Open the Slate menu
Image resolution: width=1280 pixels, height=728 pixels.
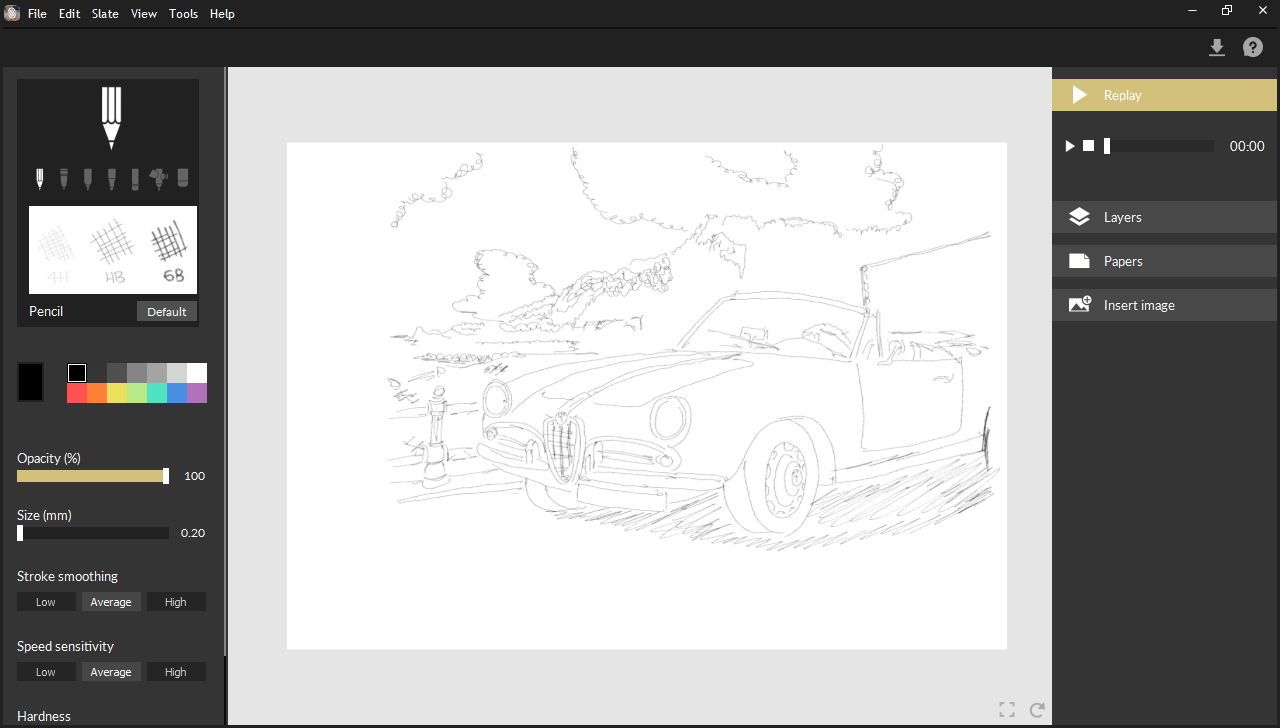coord(105,14)
